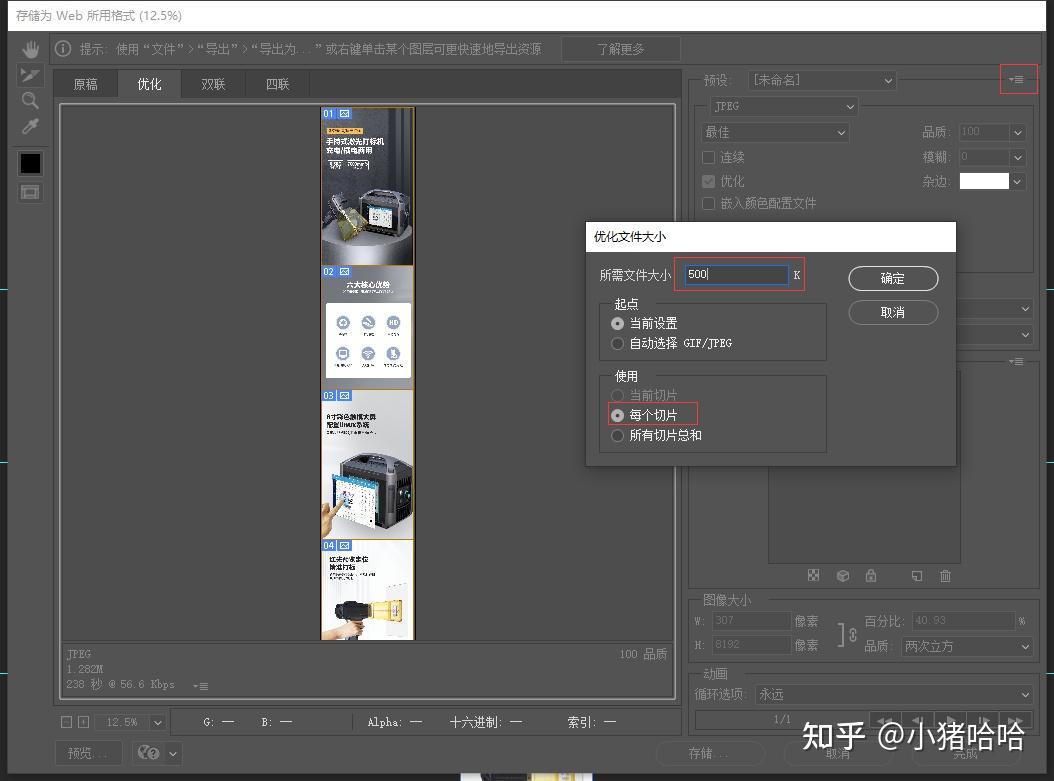Switch to the 优化 tab
1054x781 pixels.
(149, 84)
